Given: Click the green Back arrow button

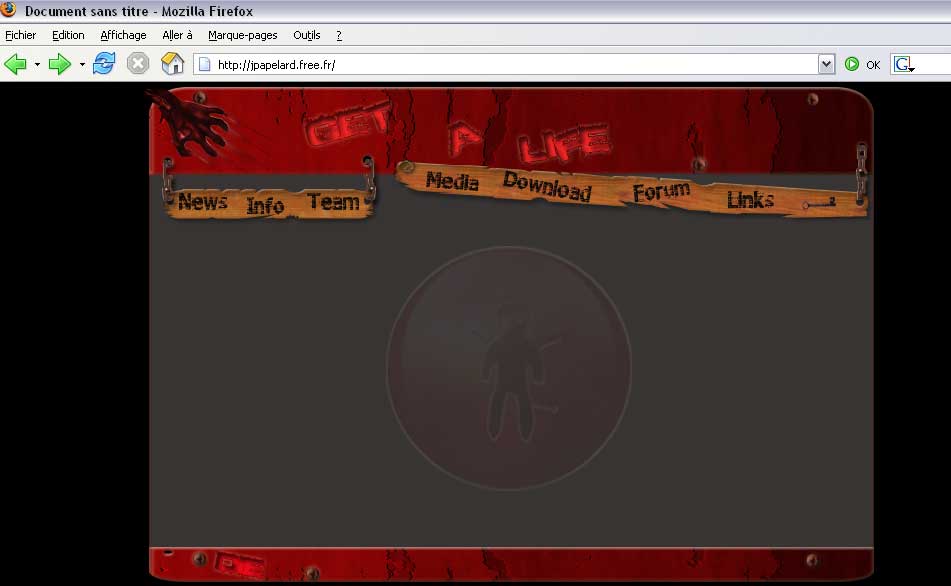Looking at the screenshot, I should point(15,65).
